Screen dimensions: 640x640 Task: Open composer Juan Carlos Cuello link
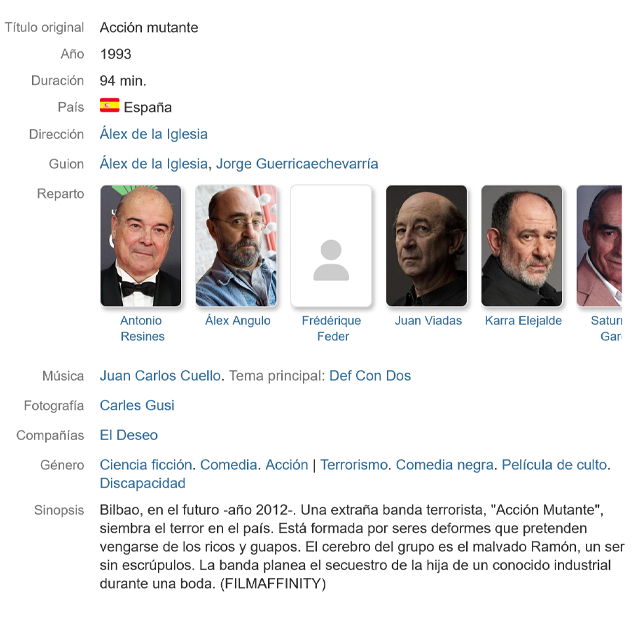pyautogui.click(x=160, y=376)
